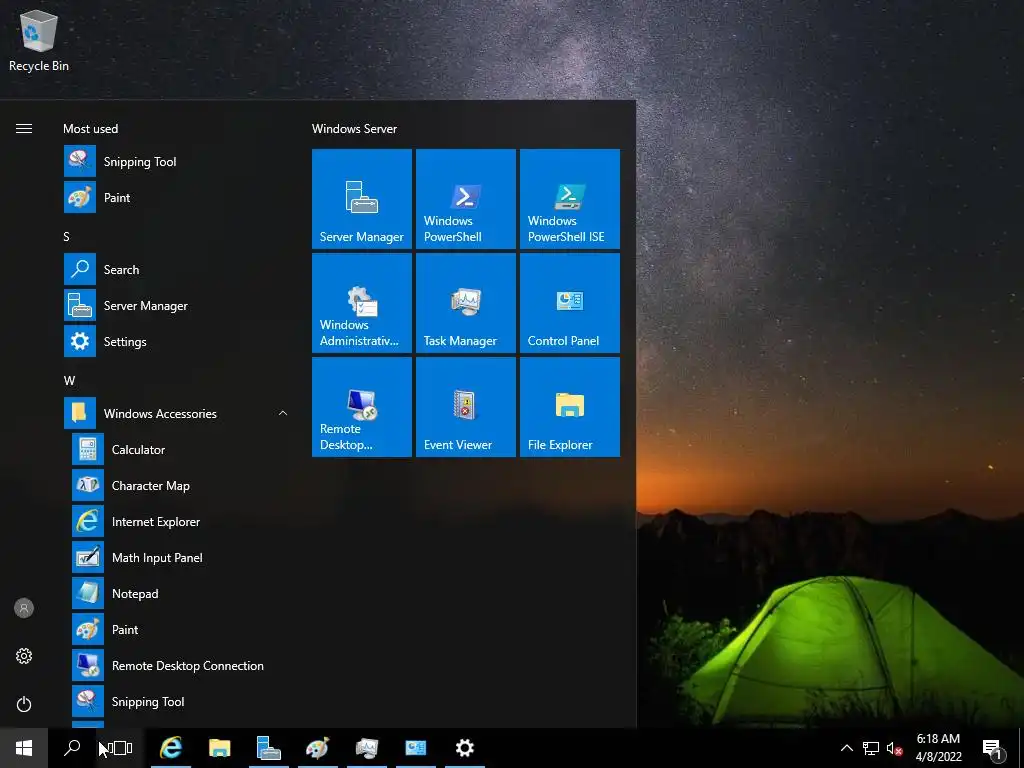The image size is (1024, 768).
Task: Launch Internet Explorer from Windows Accessories
Action: [180, 521]
